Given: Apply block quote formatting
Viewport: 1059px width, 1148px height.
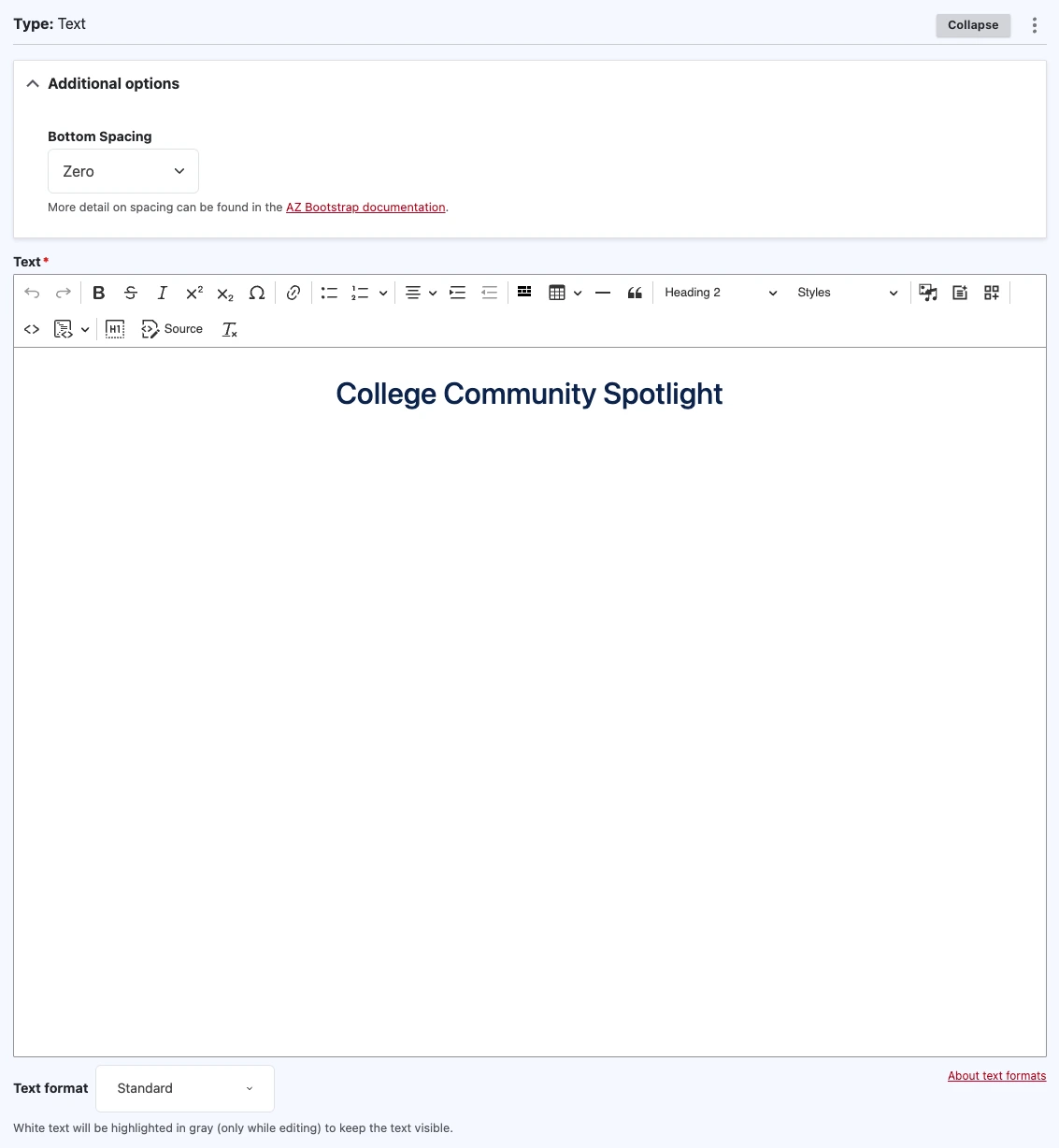Looking at the screenshot, I should pyautogui.click(x=635, y=293).
